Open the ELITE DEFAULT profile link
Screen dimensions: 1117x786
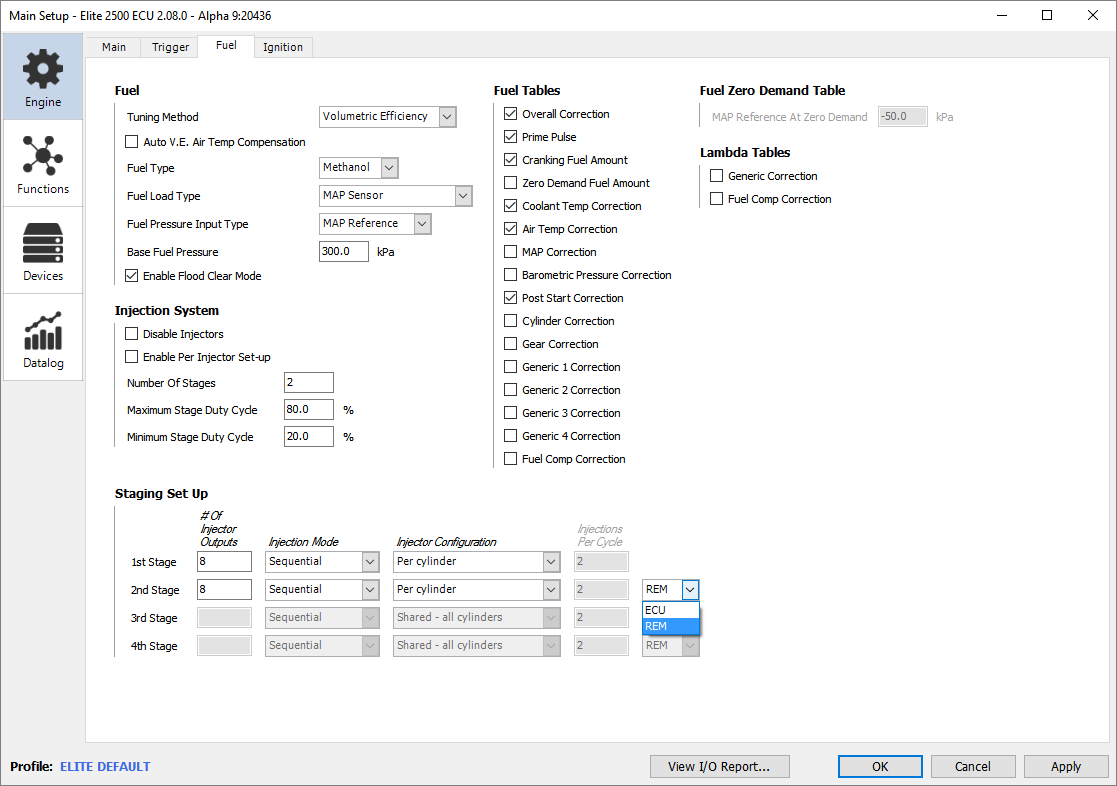[x=105, y=767]
